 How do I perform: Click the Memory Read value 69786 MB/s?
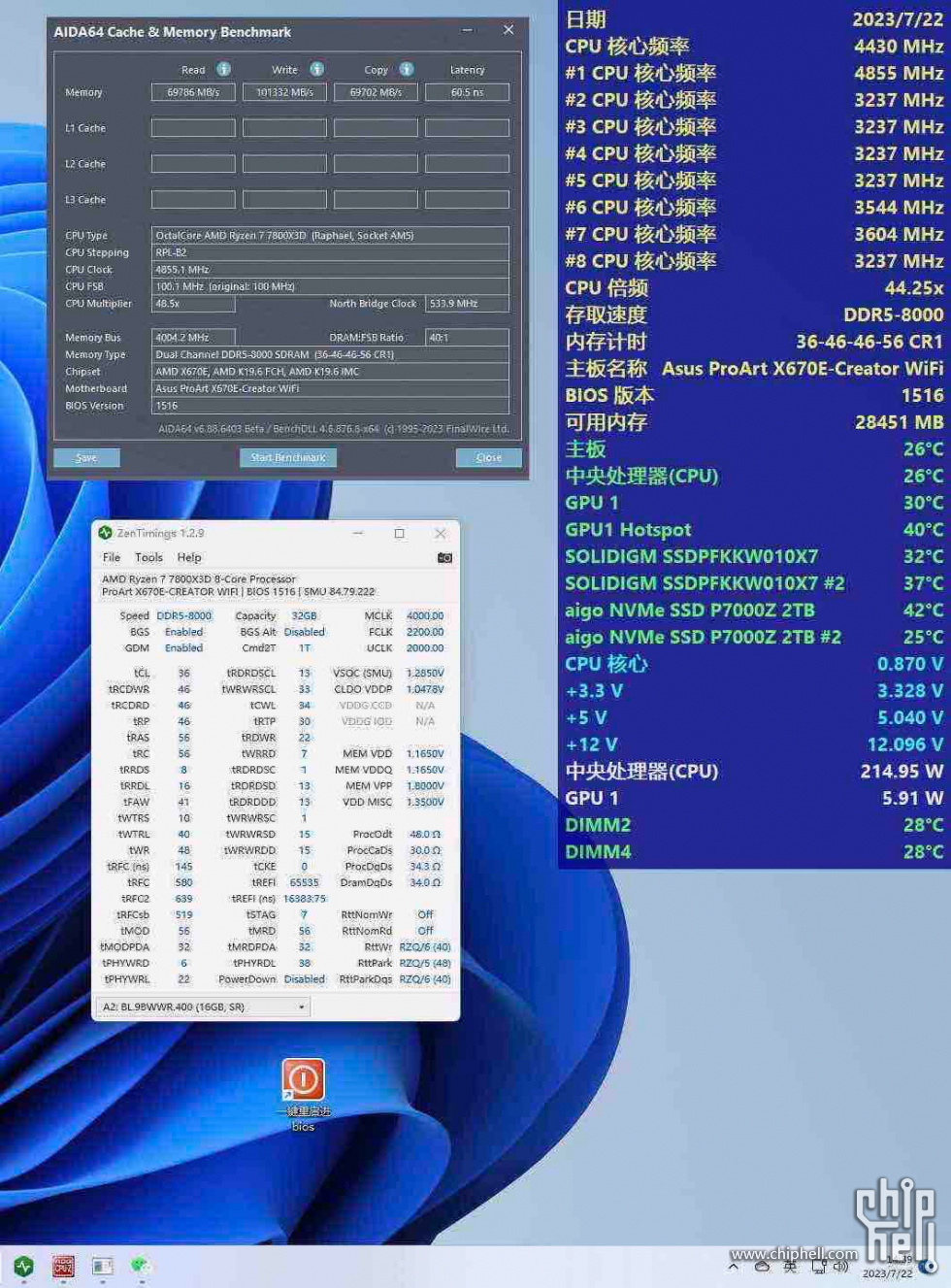(193, 92)
